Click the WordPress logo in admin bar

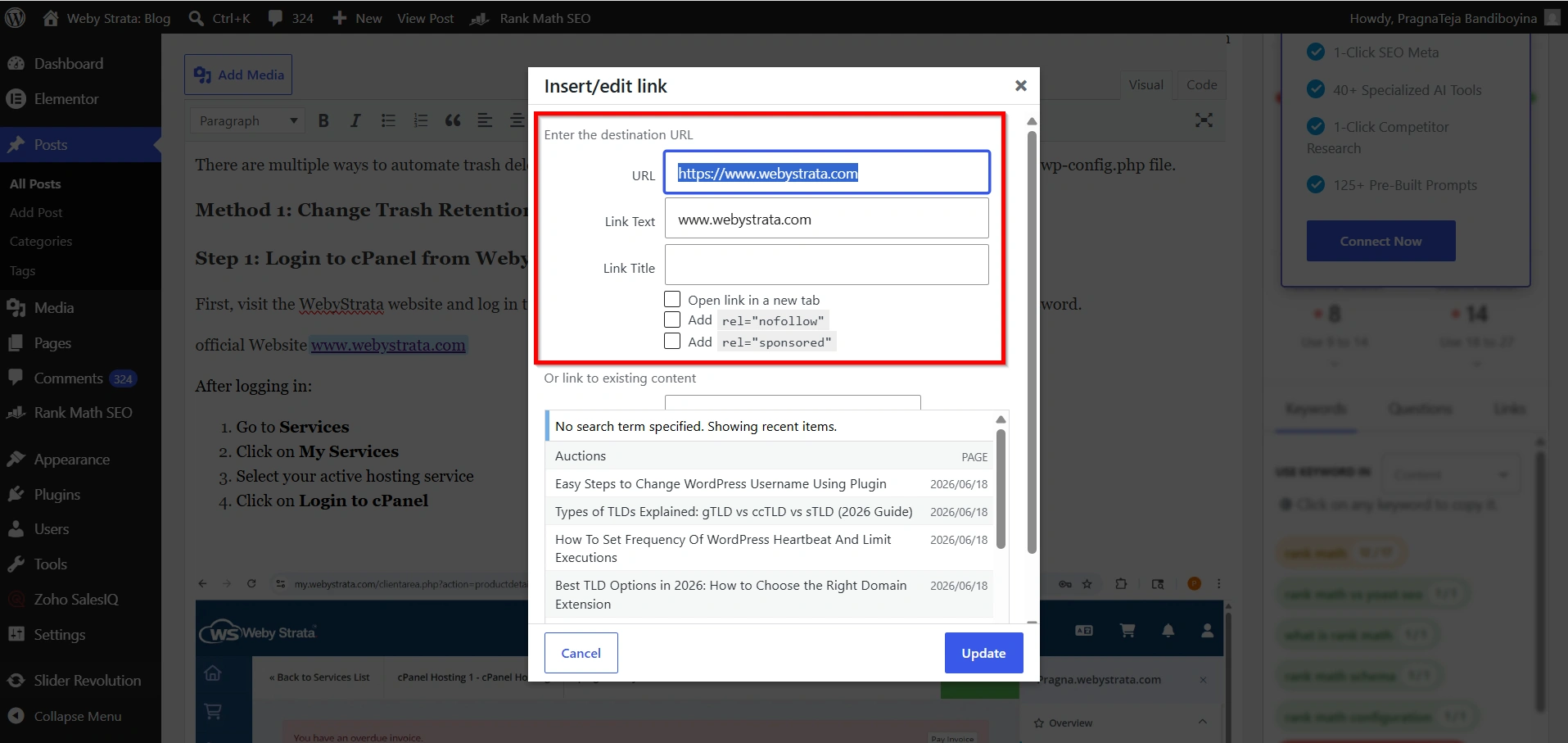pos(15,17)
